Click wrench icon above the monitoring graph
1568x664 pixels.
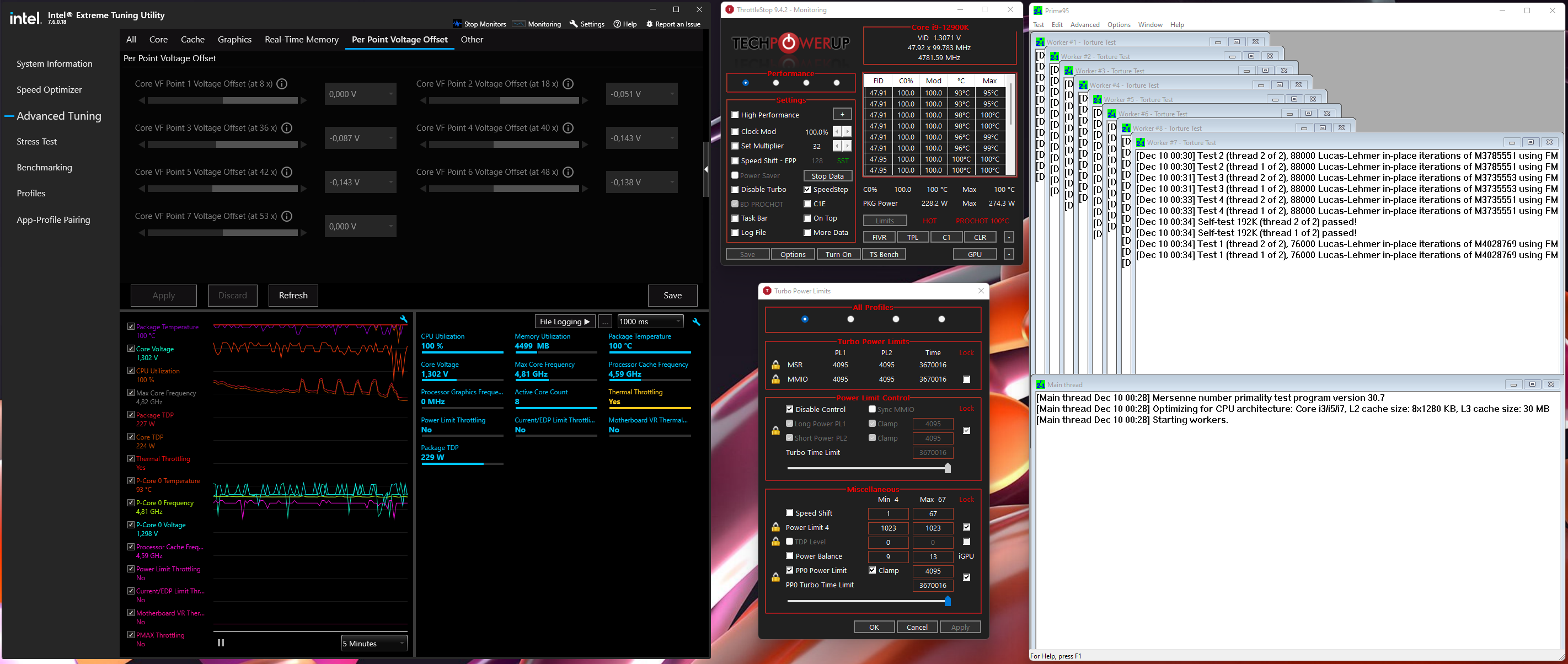403,319
